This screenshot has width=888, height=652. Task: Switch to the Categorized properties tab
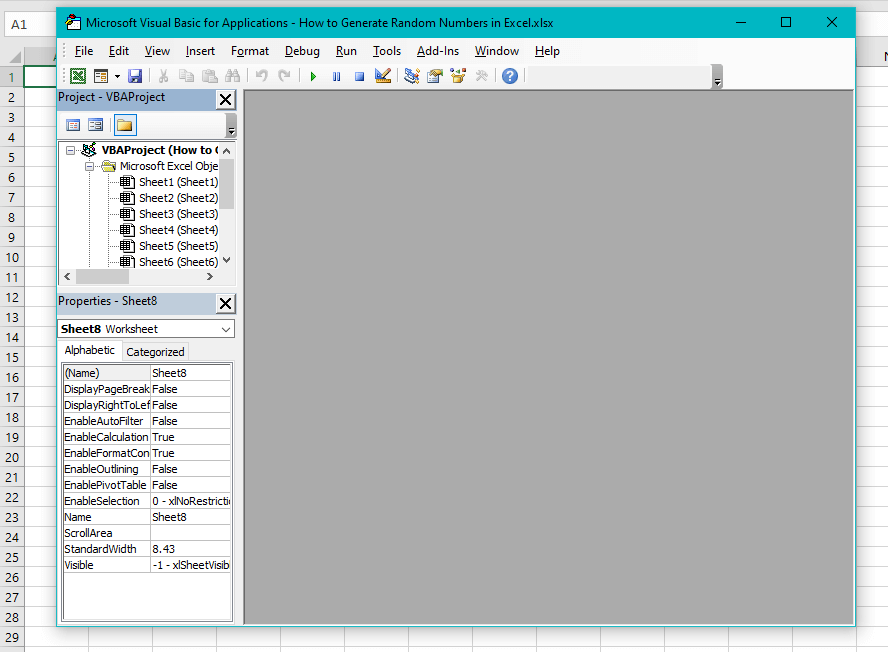pos(155,351)
